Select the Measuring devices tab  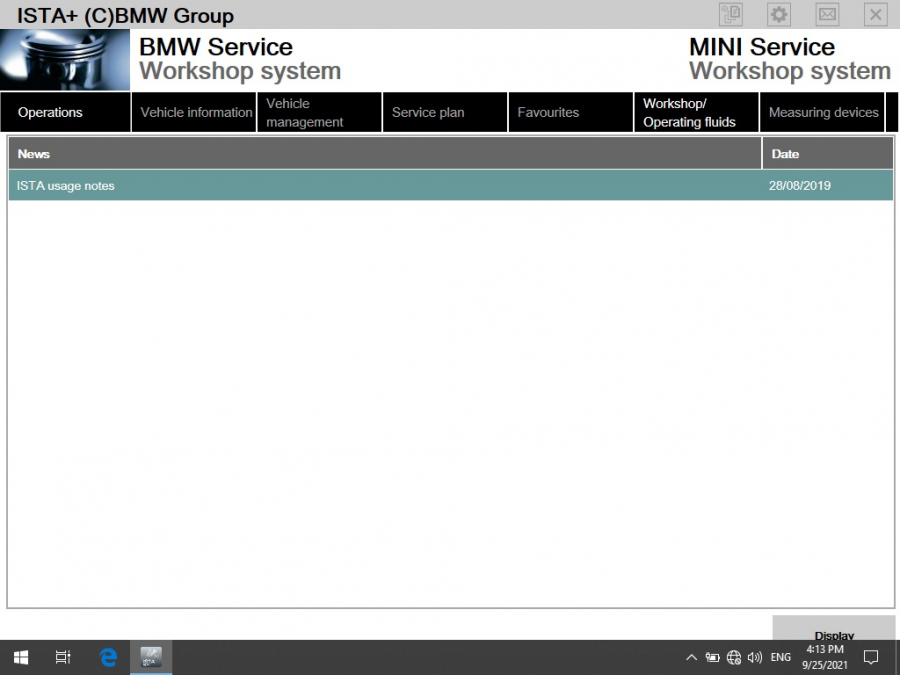click(822, 112)
